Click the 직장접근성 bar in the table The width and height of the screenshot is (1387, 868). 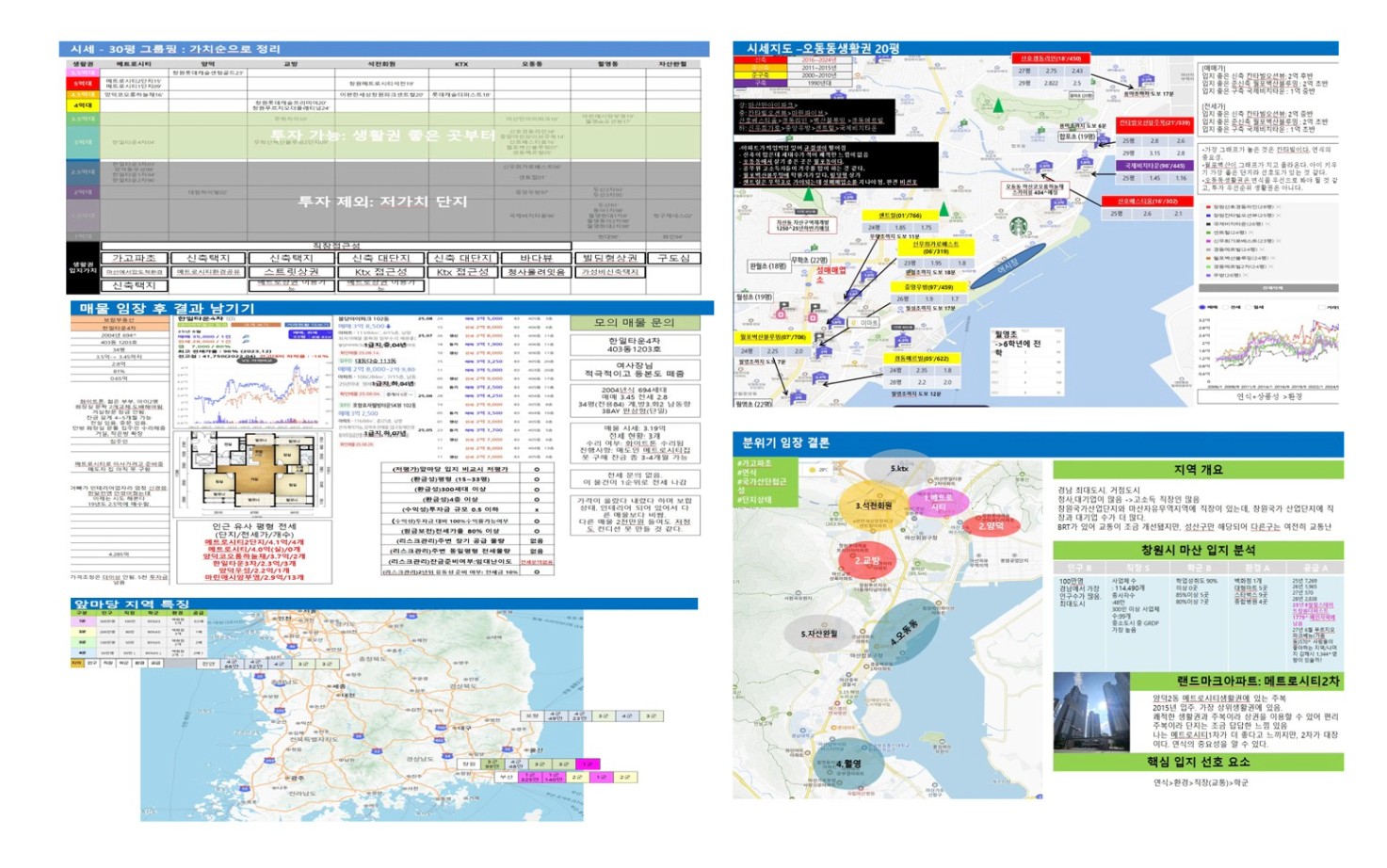[x=336, y=246]
